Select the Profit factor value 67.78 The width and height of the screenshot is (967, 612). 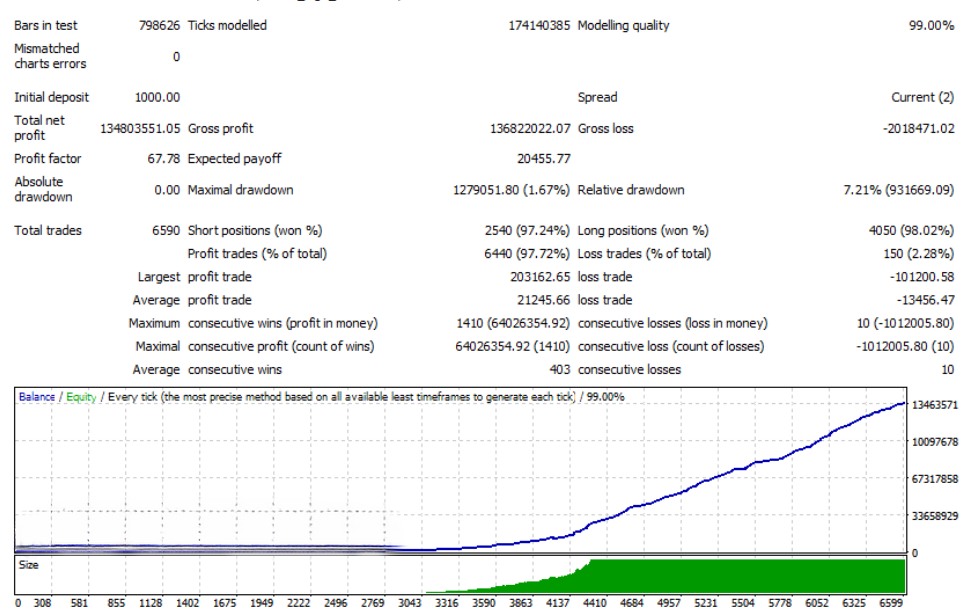163,159
